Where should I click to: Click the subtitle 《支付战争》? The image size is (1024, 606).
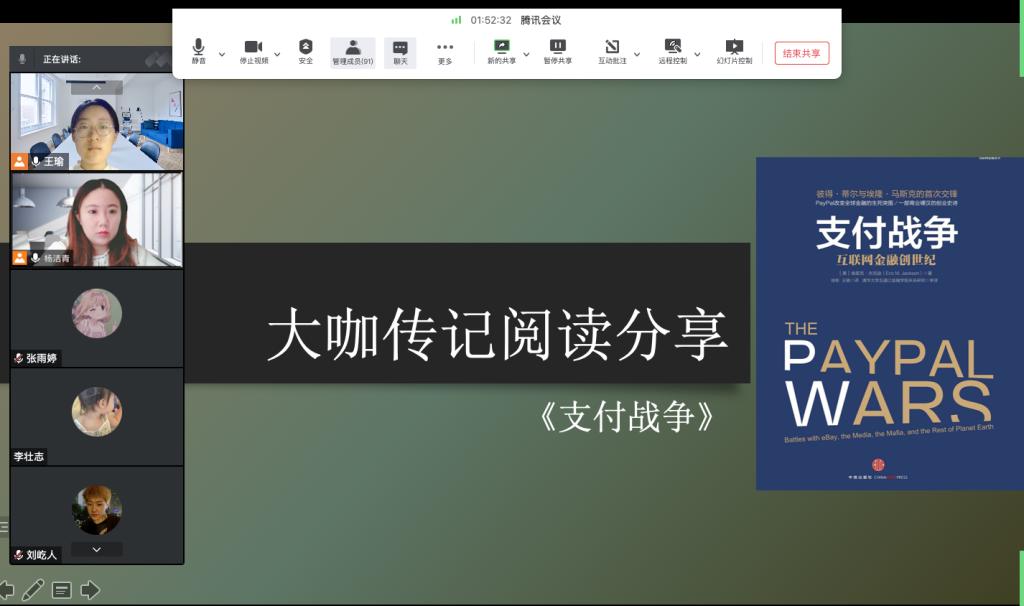pos(627,417)
